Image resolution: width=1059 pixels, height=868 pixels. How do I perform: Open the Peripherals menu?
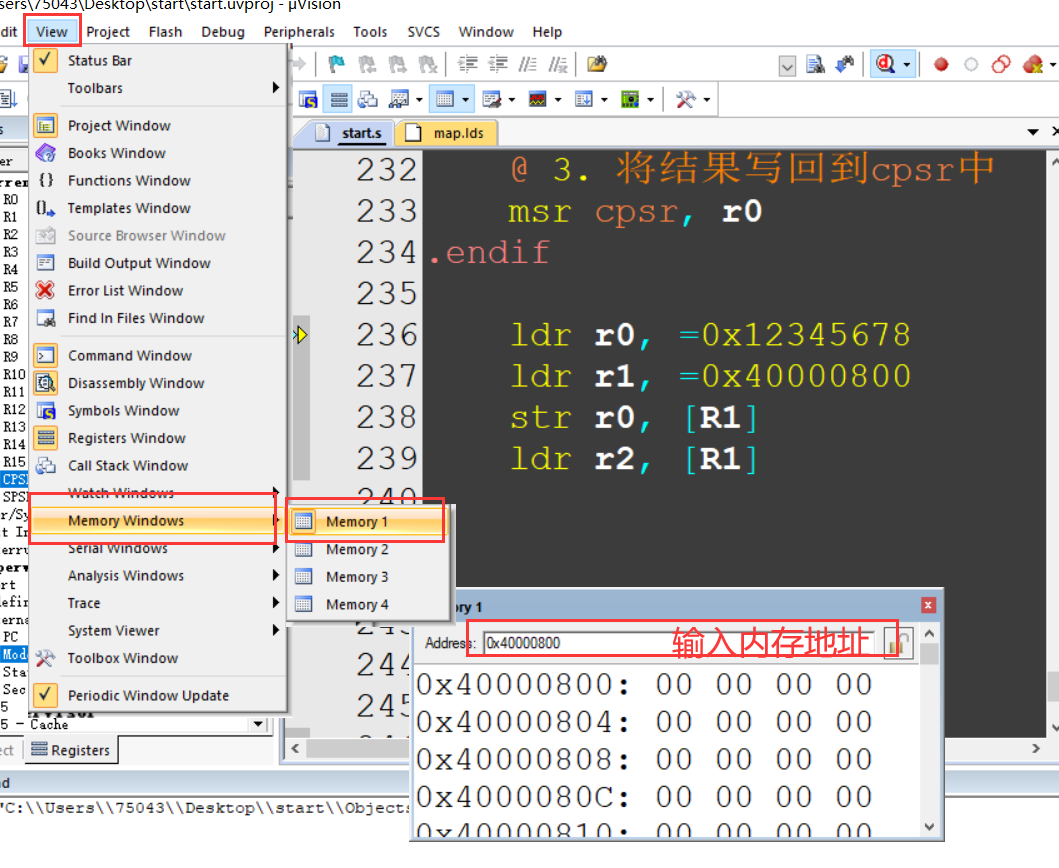299,32
